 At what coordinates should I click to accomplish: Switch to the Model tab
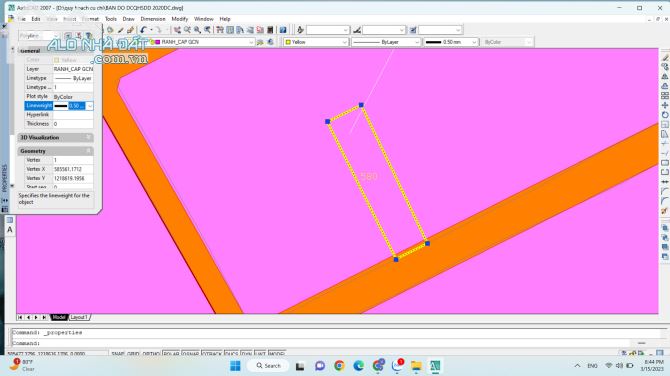click(x=59, y=317)
